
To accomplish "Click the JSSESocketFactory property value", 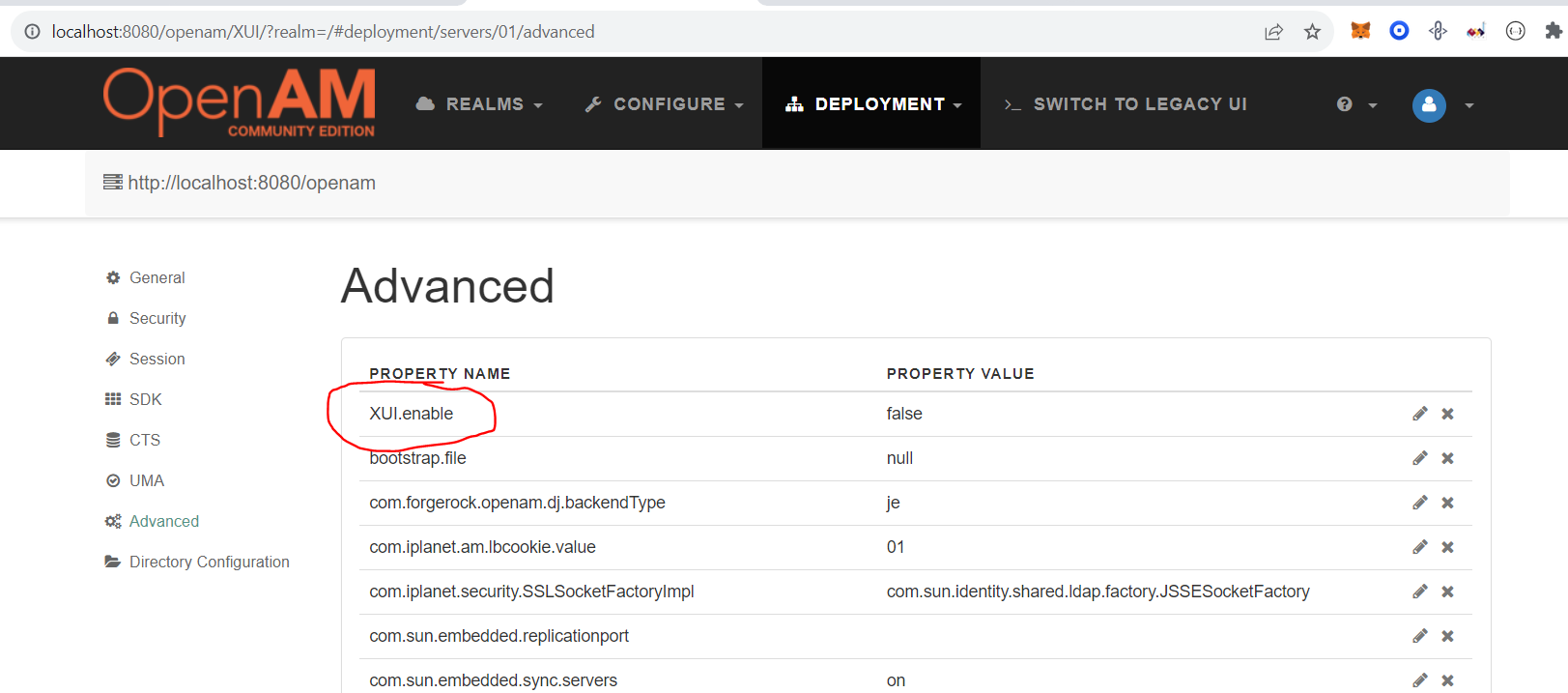I will point(1098,592).
